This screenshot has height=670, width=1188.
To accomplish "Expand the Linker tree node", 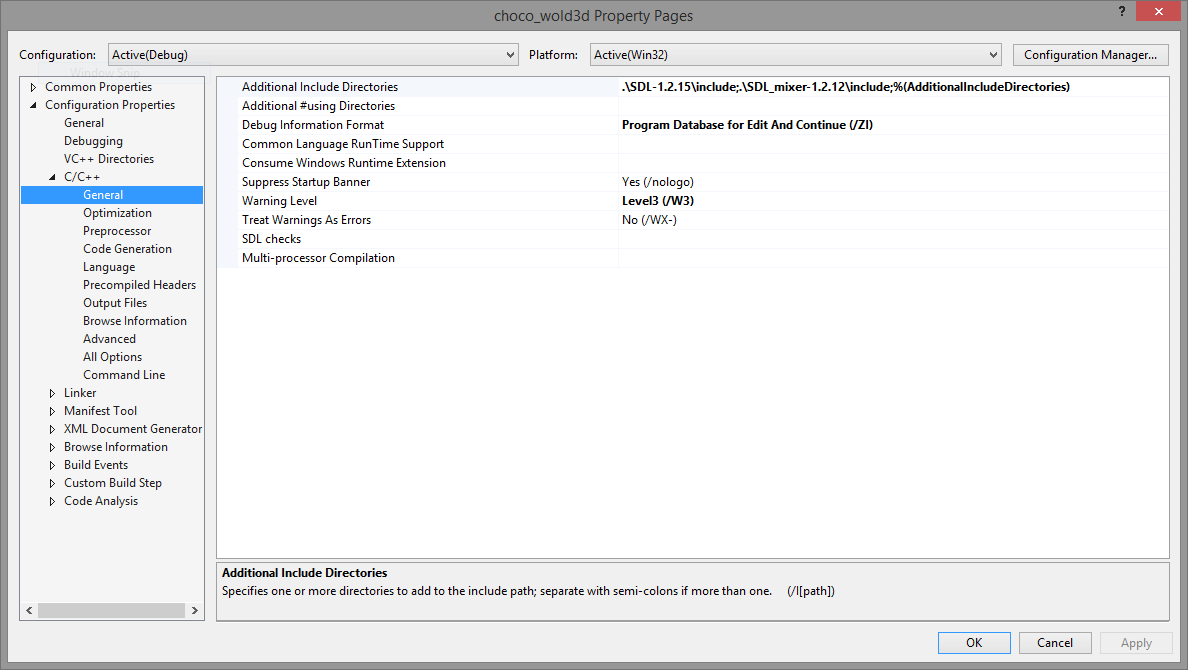I will click(x=53, y=393).
